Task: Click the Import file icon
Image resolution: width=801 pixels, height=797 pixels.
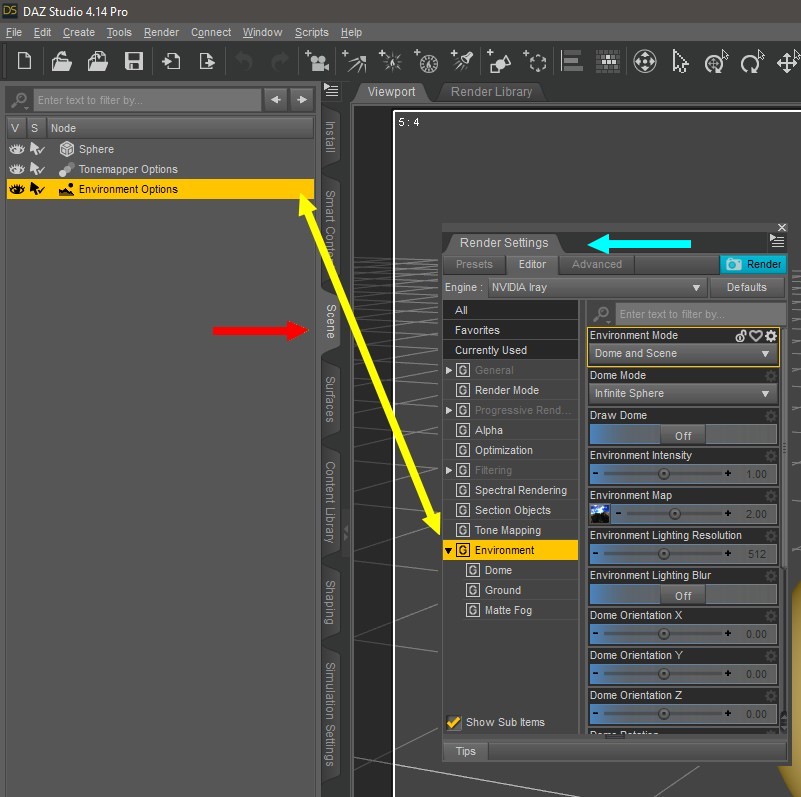Action: point(171,62)
